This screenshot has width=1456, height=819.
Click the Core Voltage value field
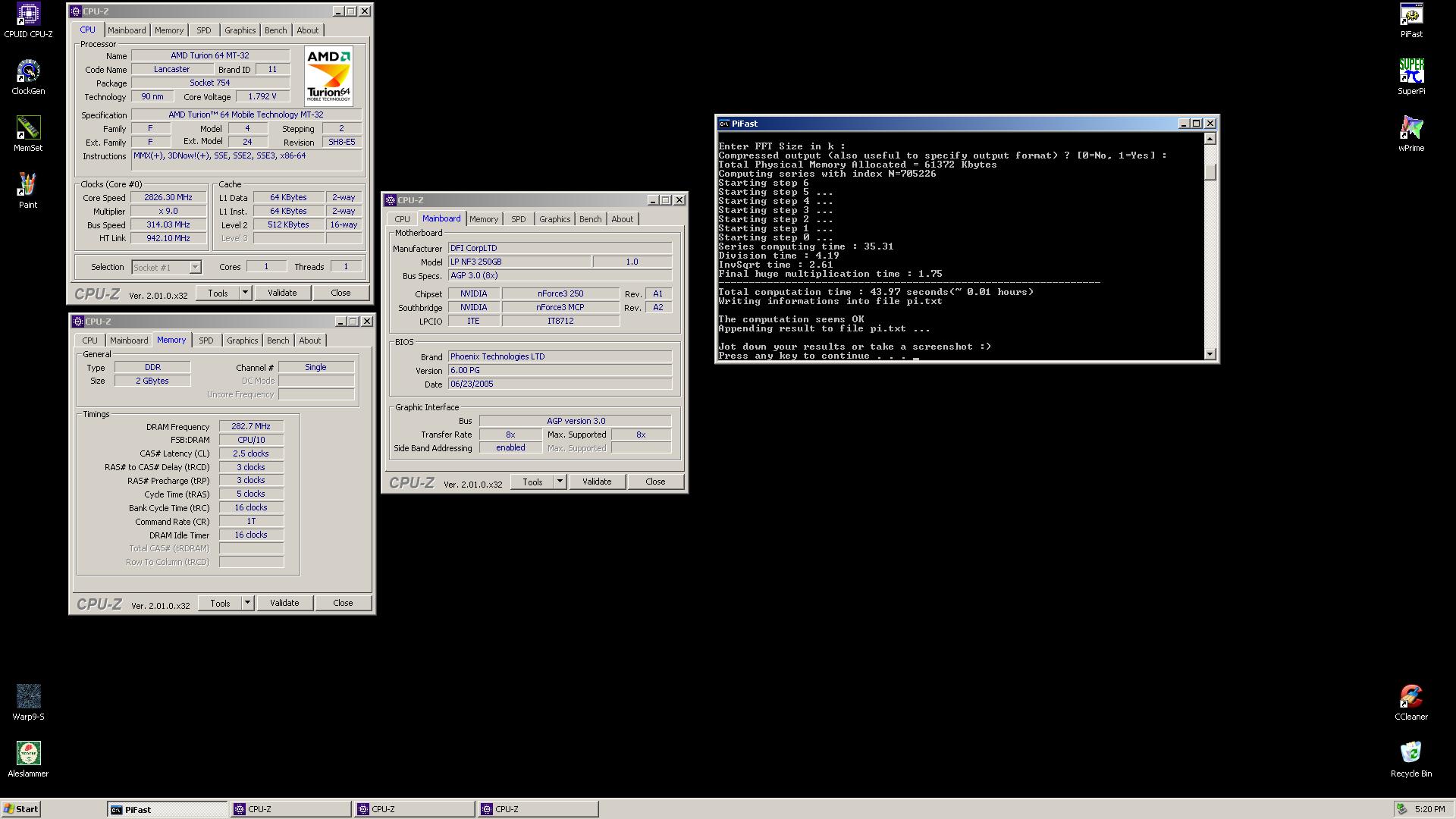(262, 96)
